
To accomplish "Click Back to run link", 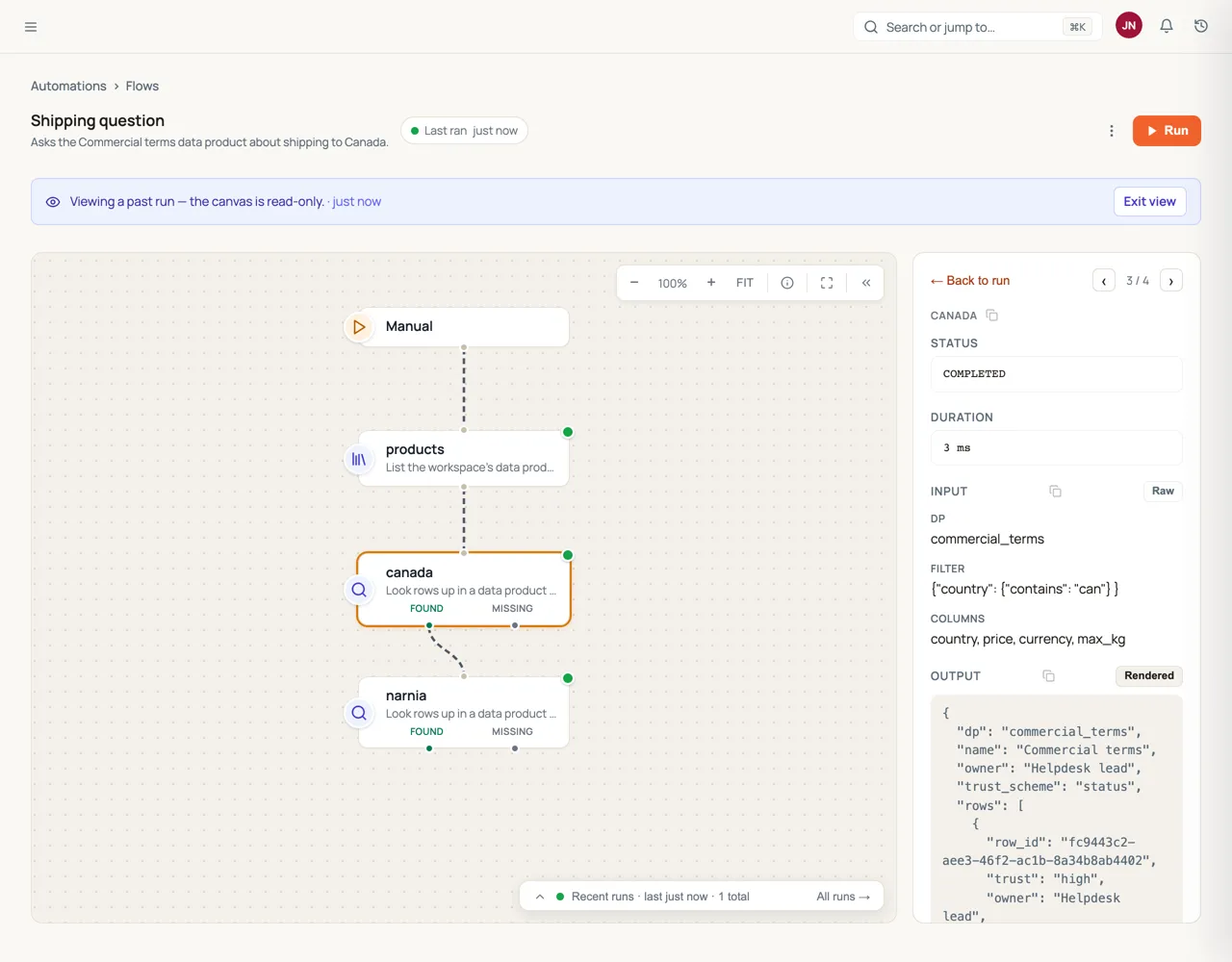I will coord(970,281).
